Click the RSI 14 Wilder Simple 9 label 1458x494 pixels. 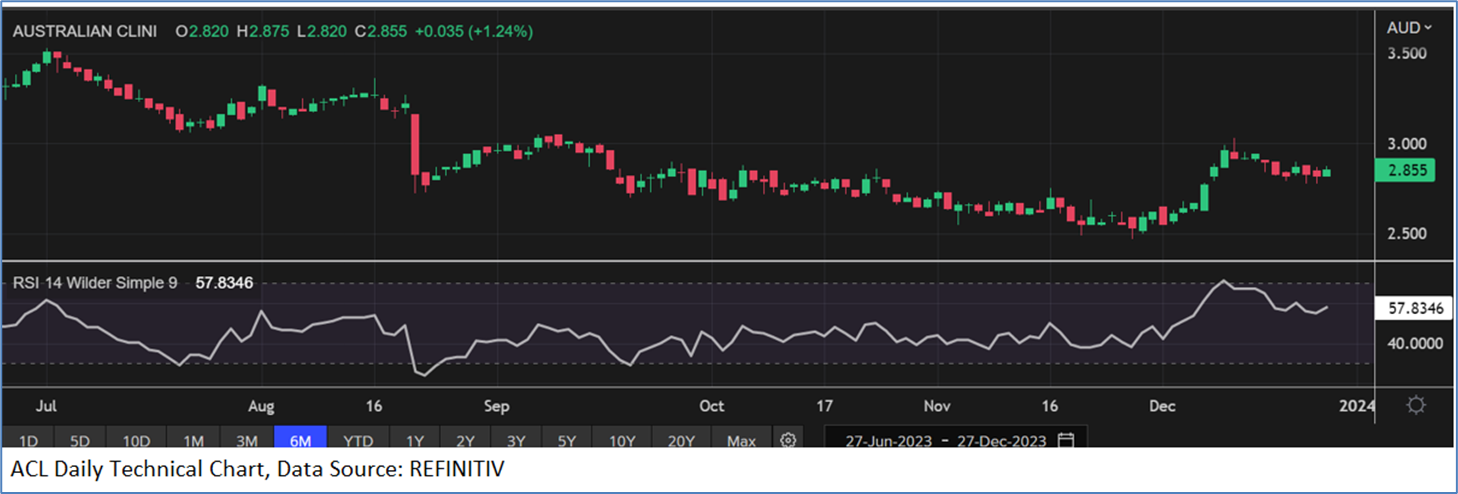coord(95,283)
